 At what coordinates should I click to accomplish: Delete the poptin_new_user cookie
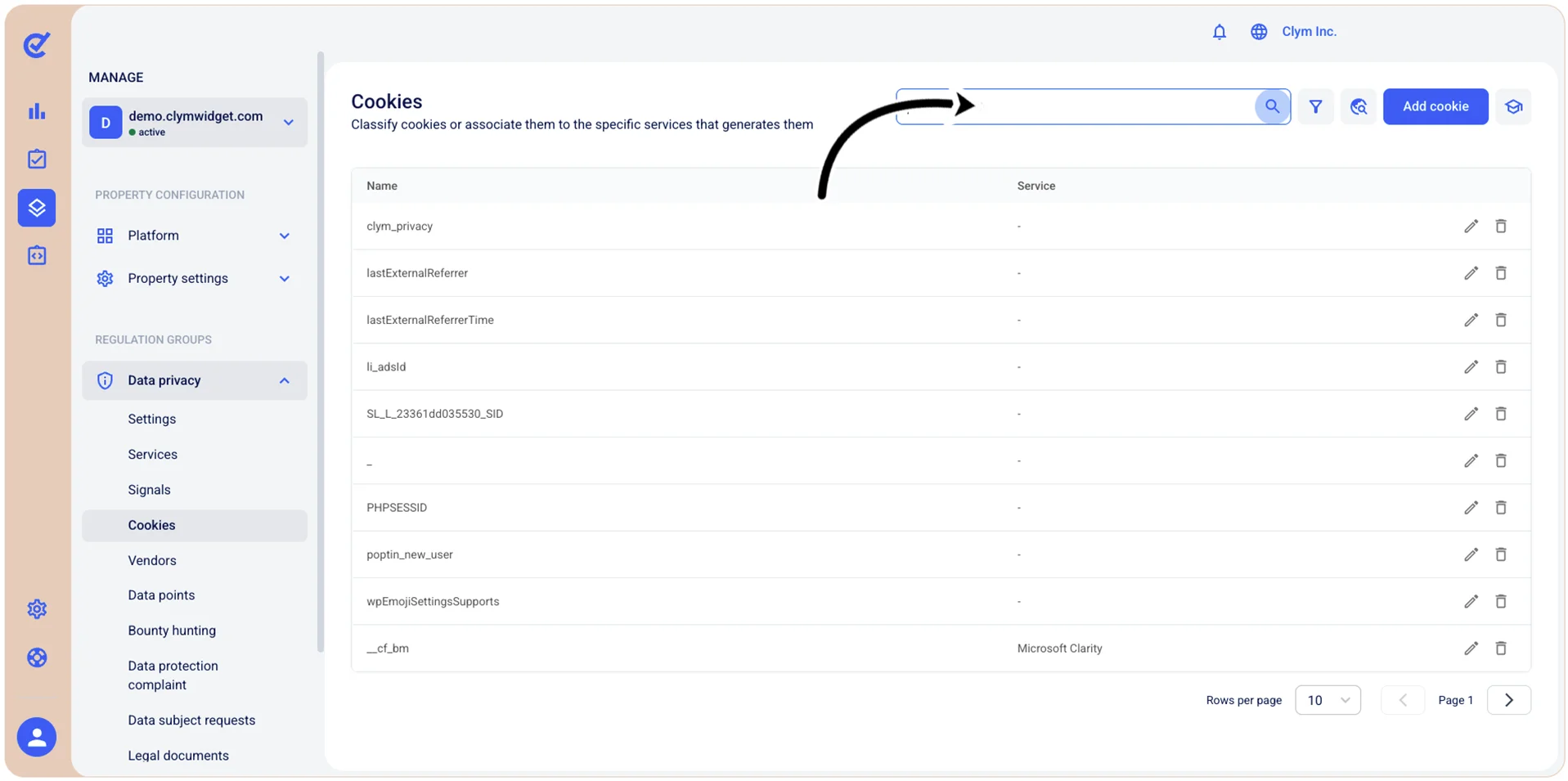click(1501, 554)
